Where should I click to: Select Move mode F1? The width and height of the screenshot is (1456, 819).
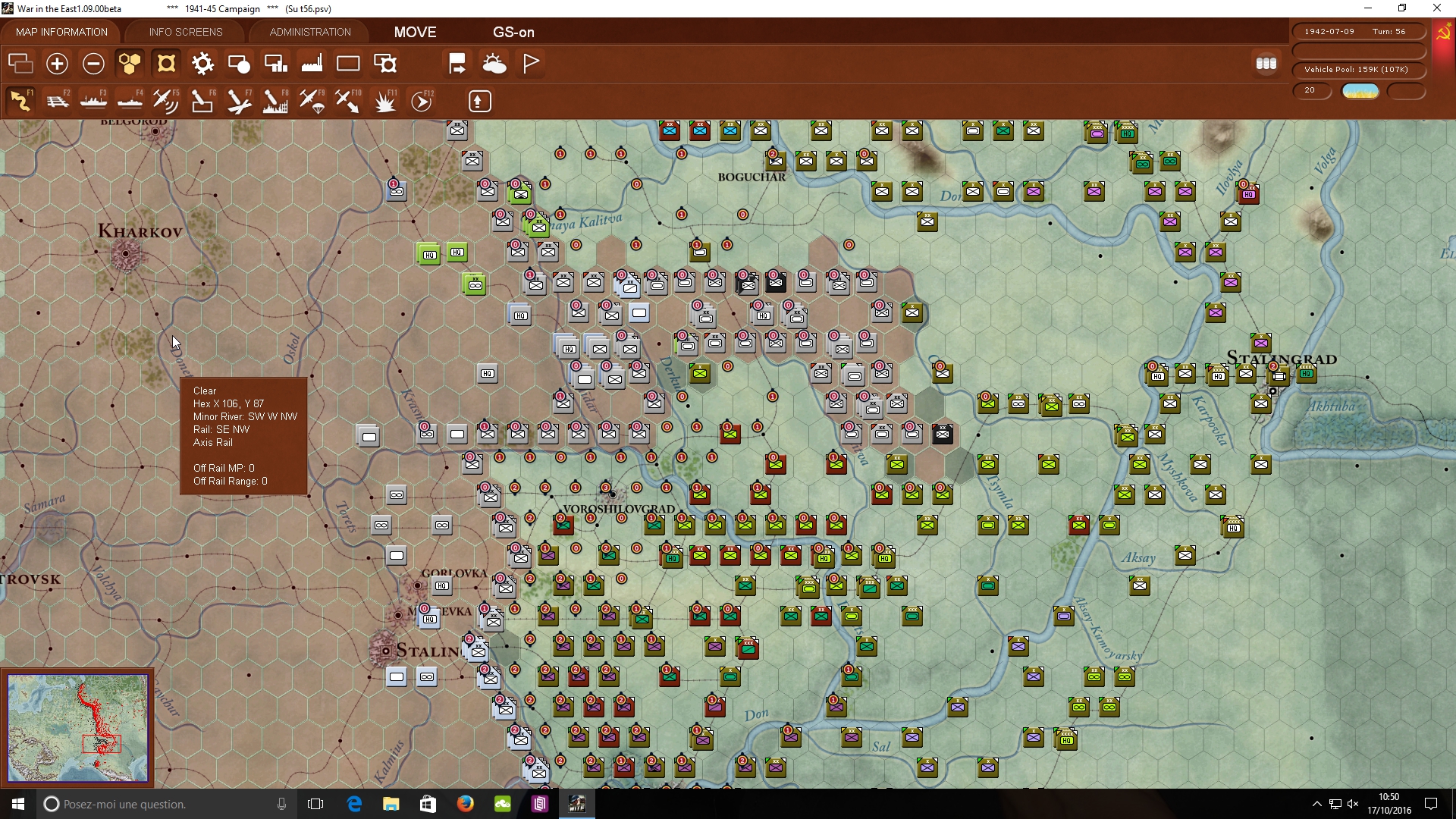tap(21, 101)
